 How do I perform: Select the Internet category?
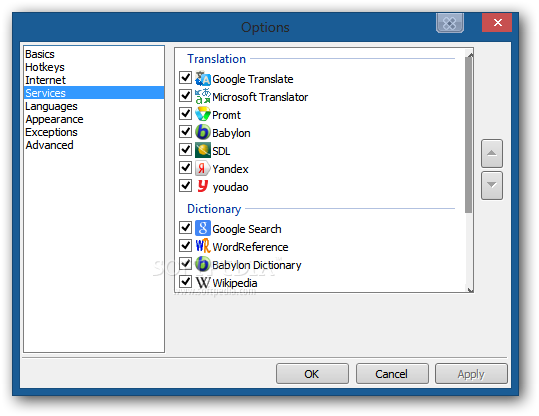[94, 80]
